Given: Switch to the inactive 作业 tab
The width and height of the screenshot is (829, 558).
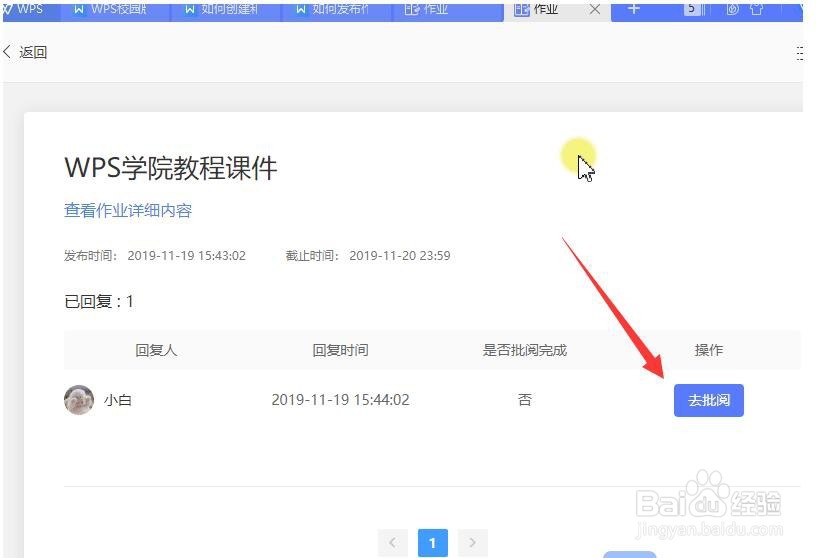Looking at the screenshot, I should click(447, 10).
